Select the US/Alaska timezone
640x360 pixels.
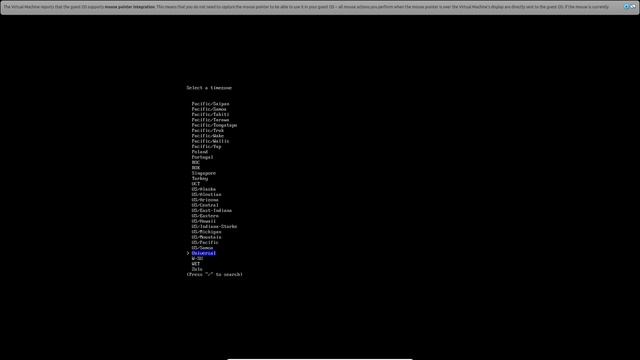204,189
